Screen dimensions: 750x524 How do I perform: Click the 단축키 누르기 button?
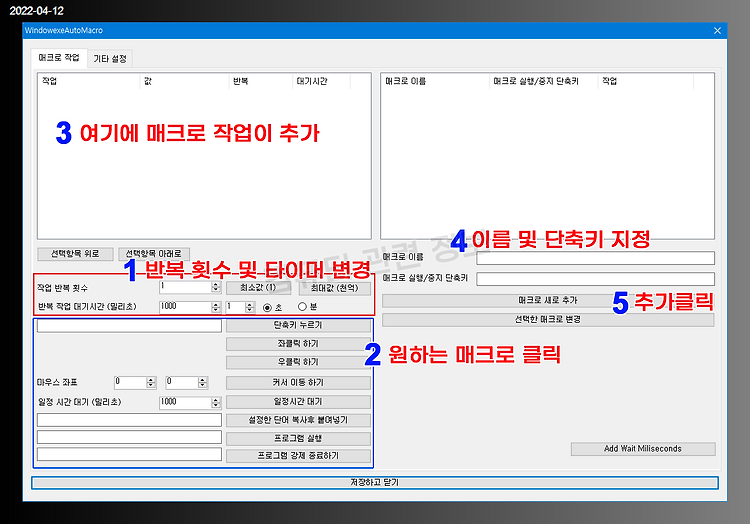point(298,325)
